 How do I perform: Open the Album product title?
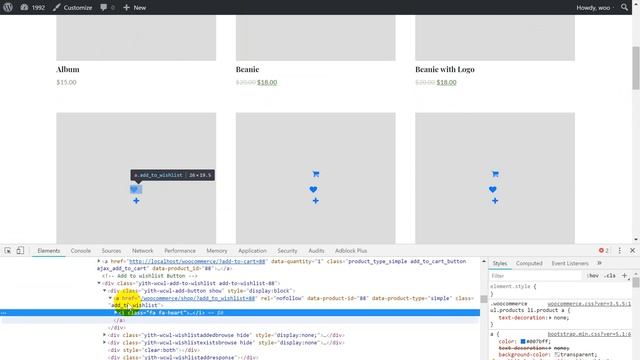coord(68,69)
